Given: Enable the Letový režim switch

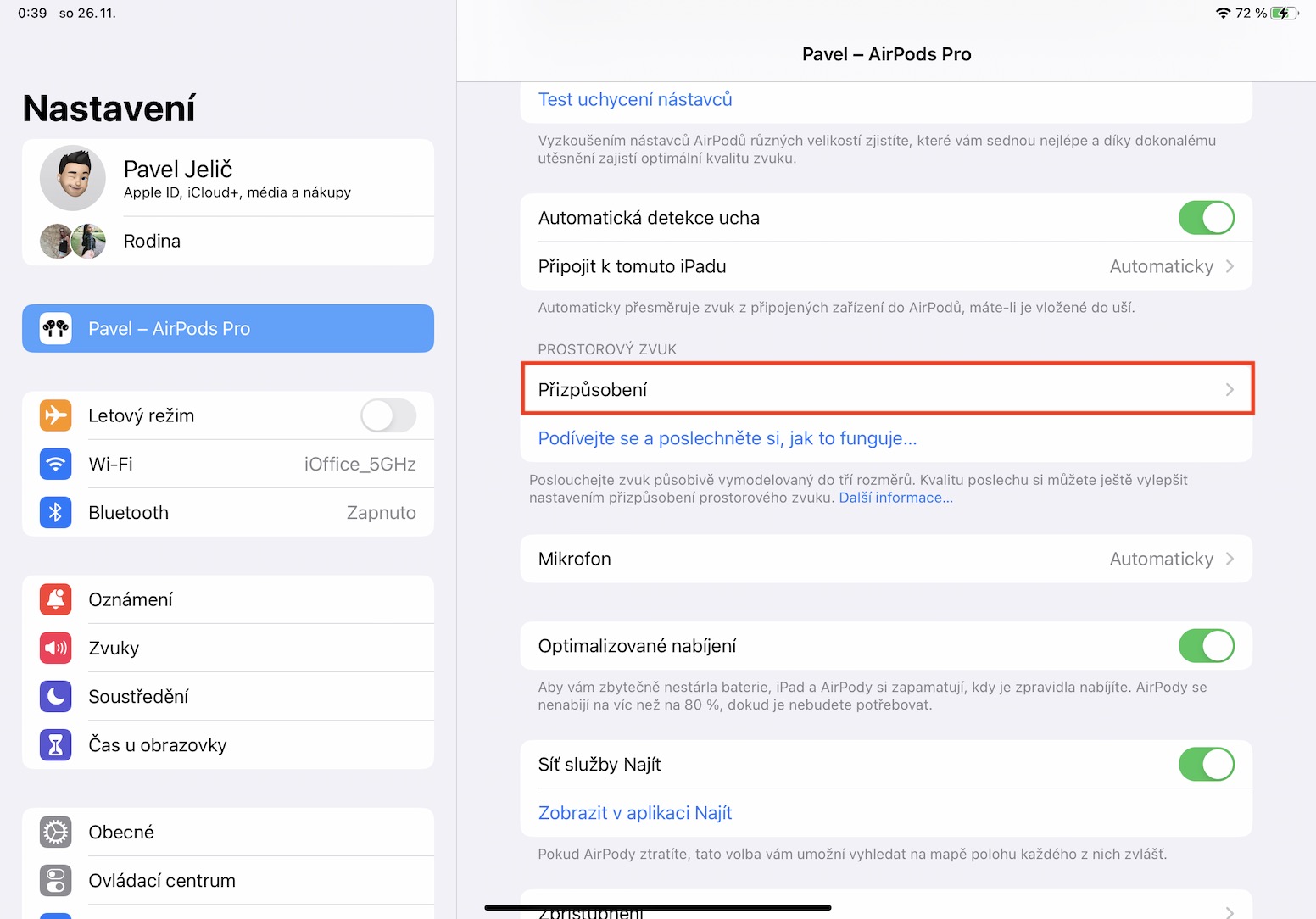Looking at the screenshot, I should 388,415.
